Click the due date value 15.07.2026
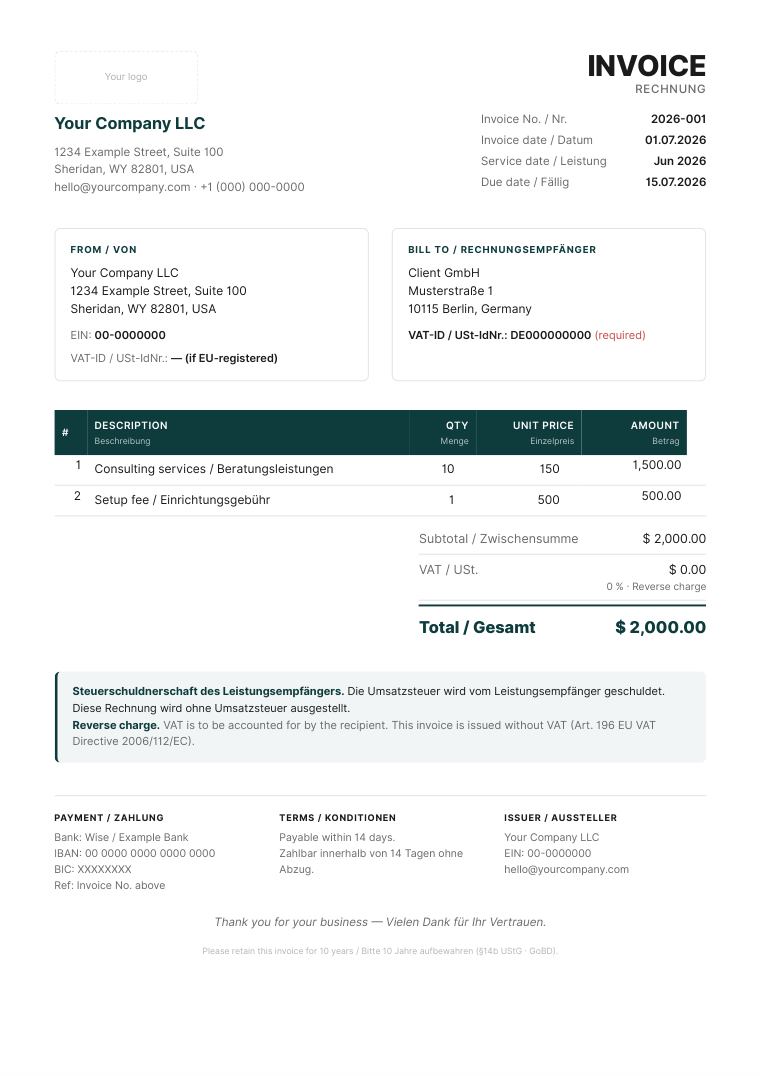Image resolution: width=760 pixels, height=1076 pixels. pyautogui.click(x=676, y=182)
